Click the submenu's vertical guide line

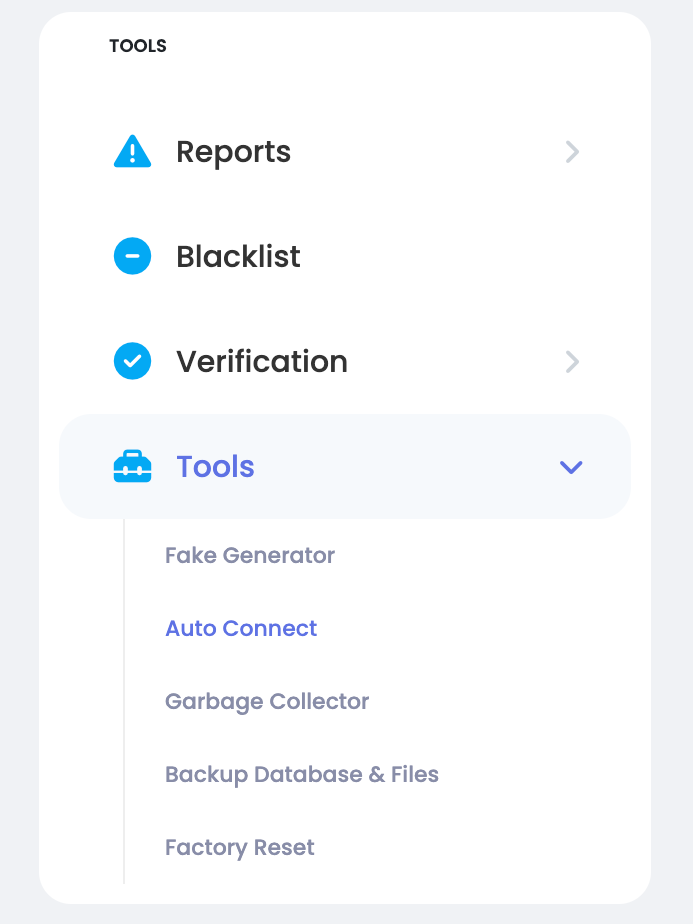click(124, 701)
